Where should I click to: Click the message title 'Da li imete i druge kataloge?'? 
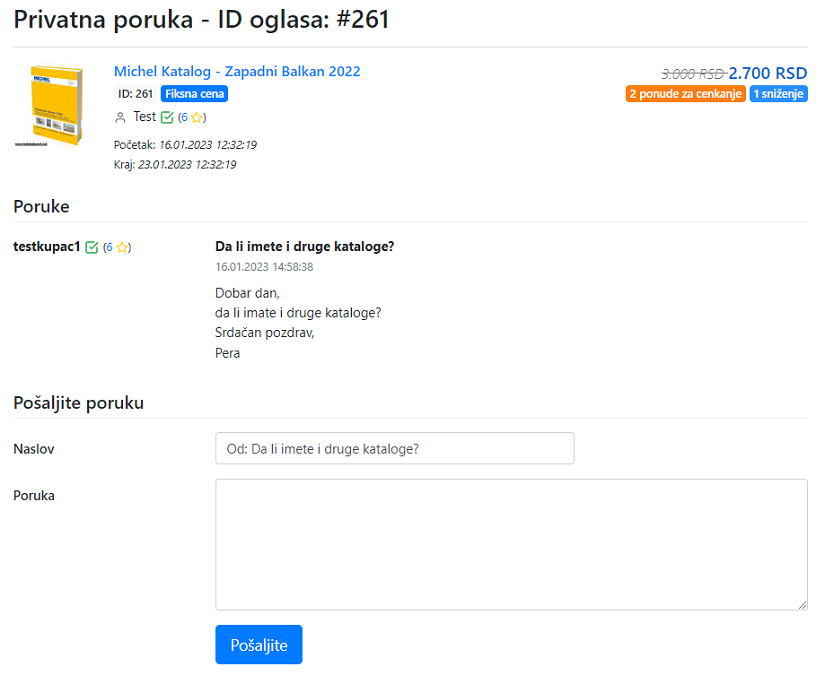pyautogui.click(x=304, y=247)
